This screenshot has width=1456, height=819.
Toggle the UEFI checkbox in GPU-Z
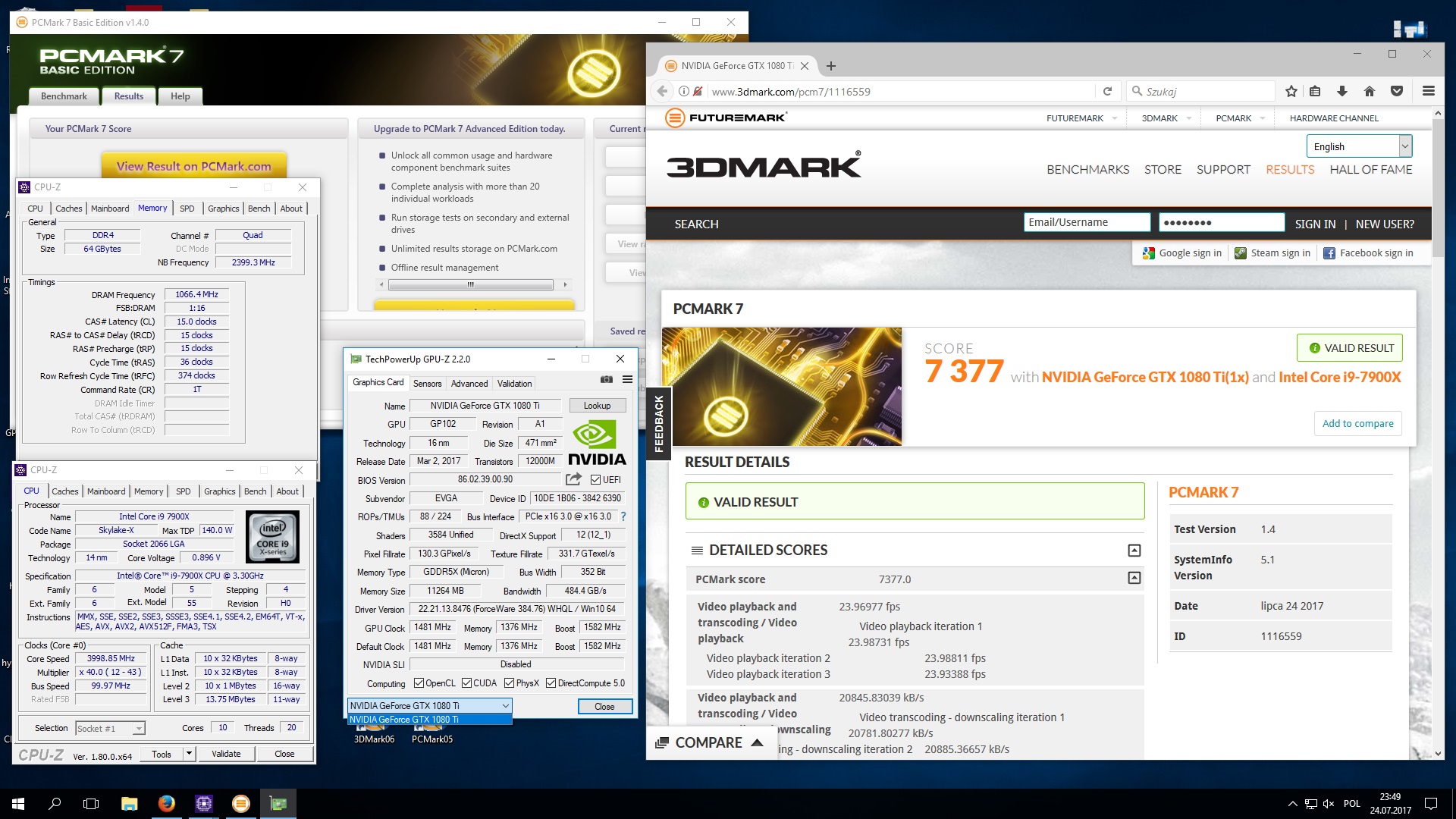(x=595, y=480)
